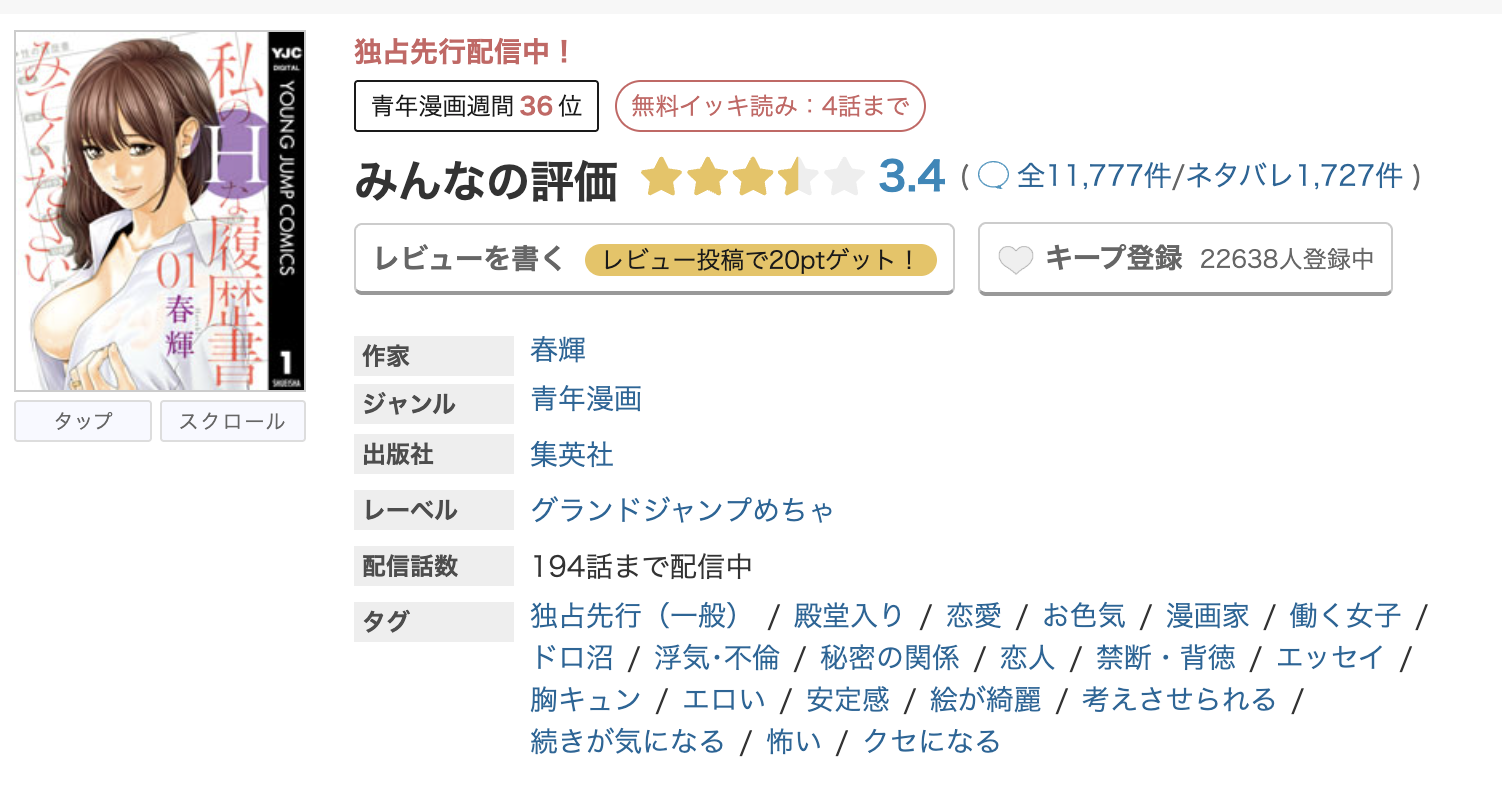Open the 続きが気になる tag
Screen dimensions: 1502x786
627,742
